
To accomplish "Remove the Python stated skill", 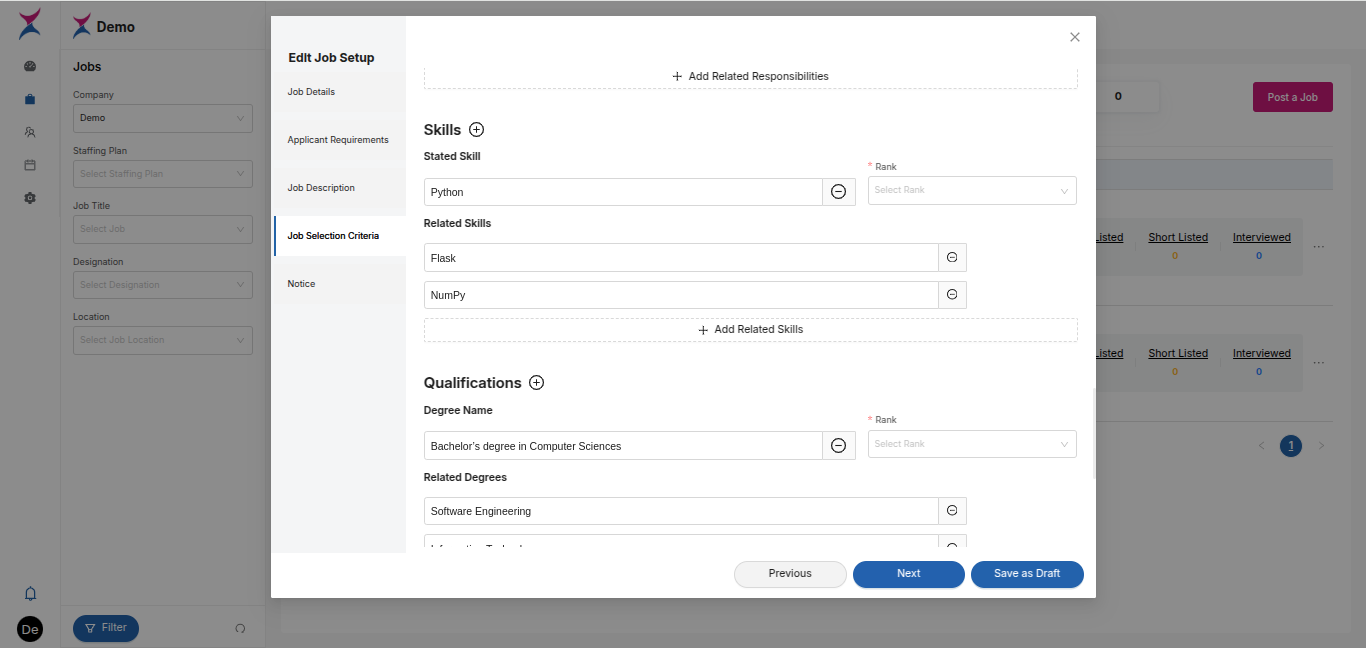I will [838, 192].
